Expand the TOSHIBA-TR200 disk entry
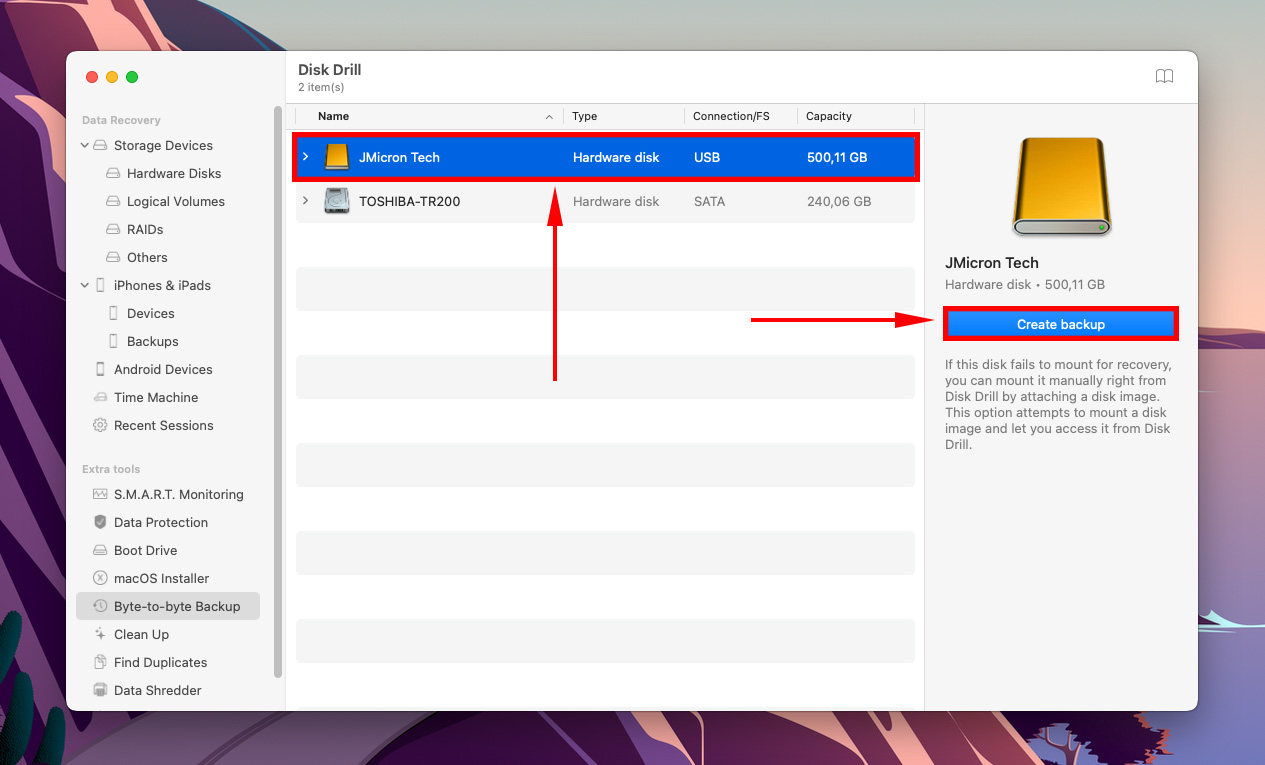This screenshot has width=1265, height=765. coord(306,201)
